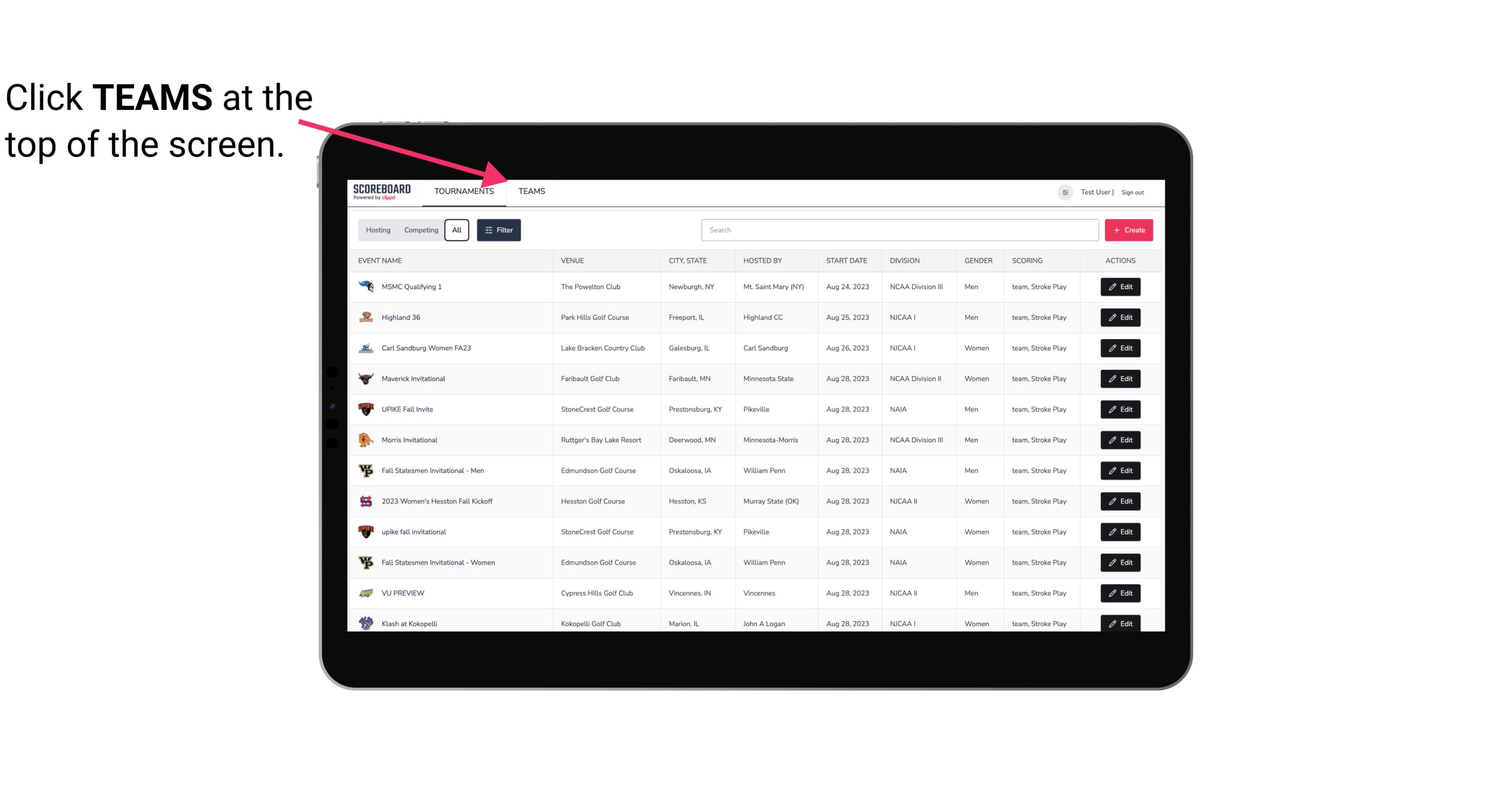The height and width of the screenshot is (812, 1510).
Task: Click the Create button to add tournament
Action: [1129, 229]
